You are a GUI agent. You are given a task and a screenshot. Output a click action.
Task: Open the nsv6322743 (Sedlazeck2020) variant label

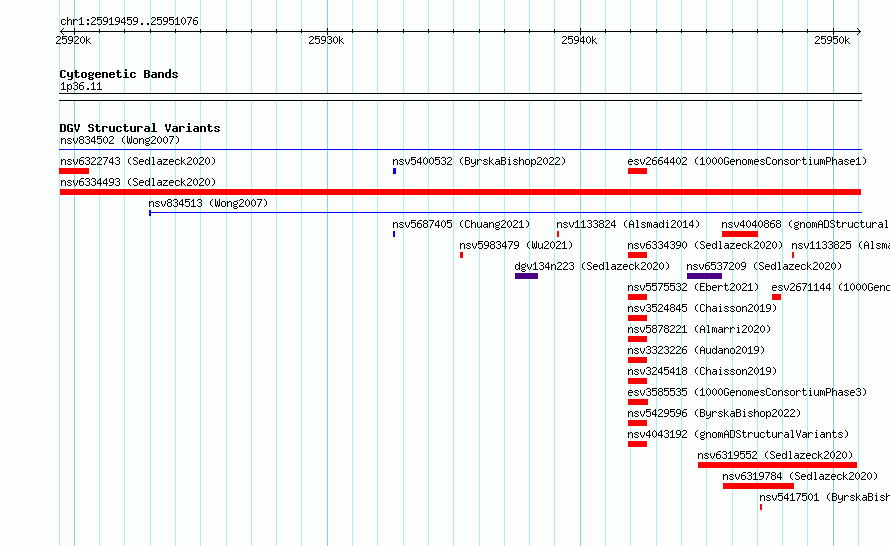(138, 161)
